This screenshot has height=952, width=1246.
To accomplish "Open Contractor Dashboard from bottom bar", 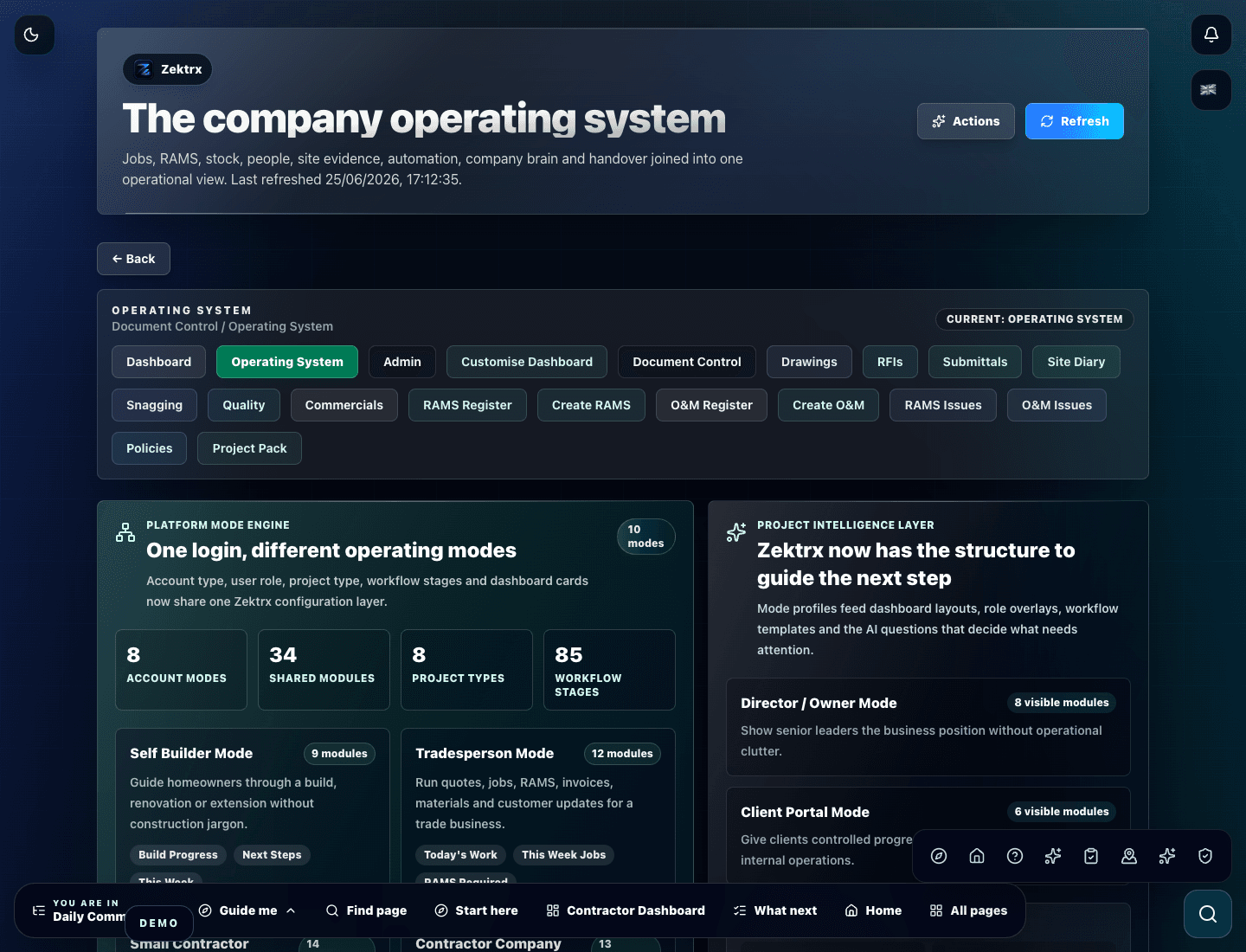I will (x=626, y=910).
